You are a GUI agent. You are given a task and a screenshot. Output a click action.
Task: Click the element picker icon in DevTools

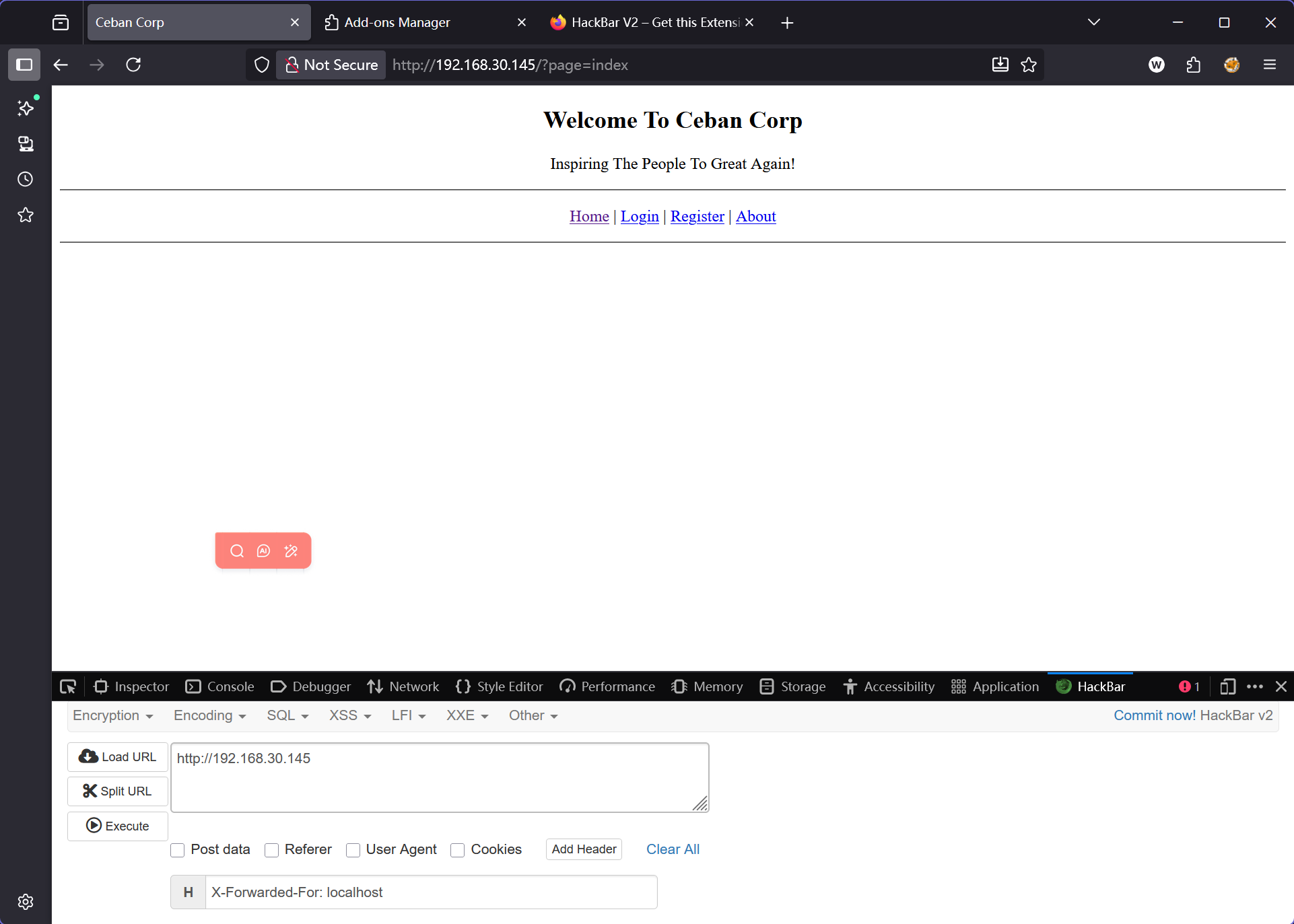tap(68, 686)
